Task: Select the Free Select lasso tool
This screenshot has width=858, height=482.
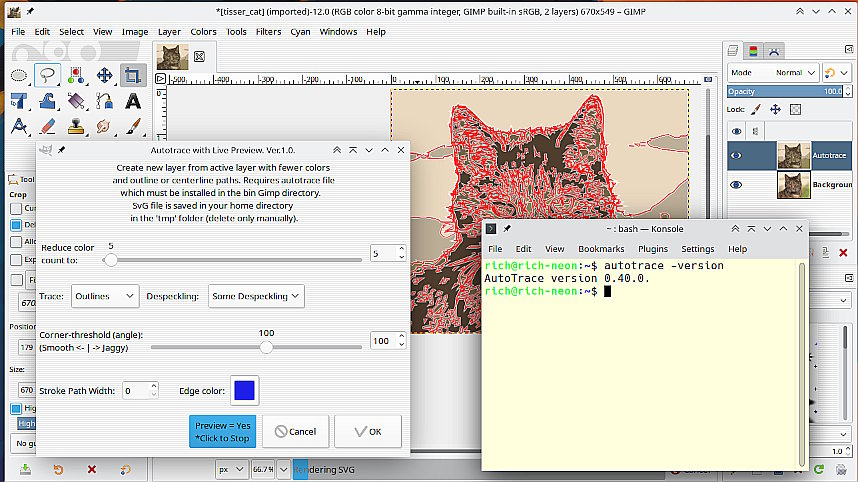Action: tap(48, 75)
